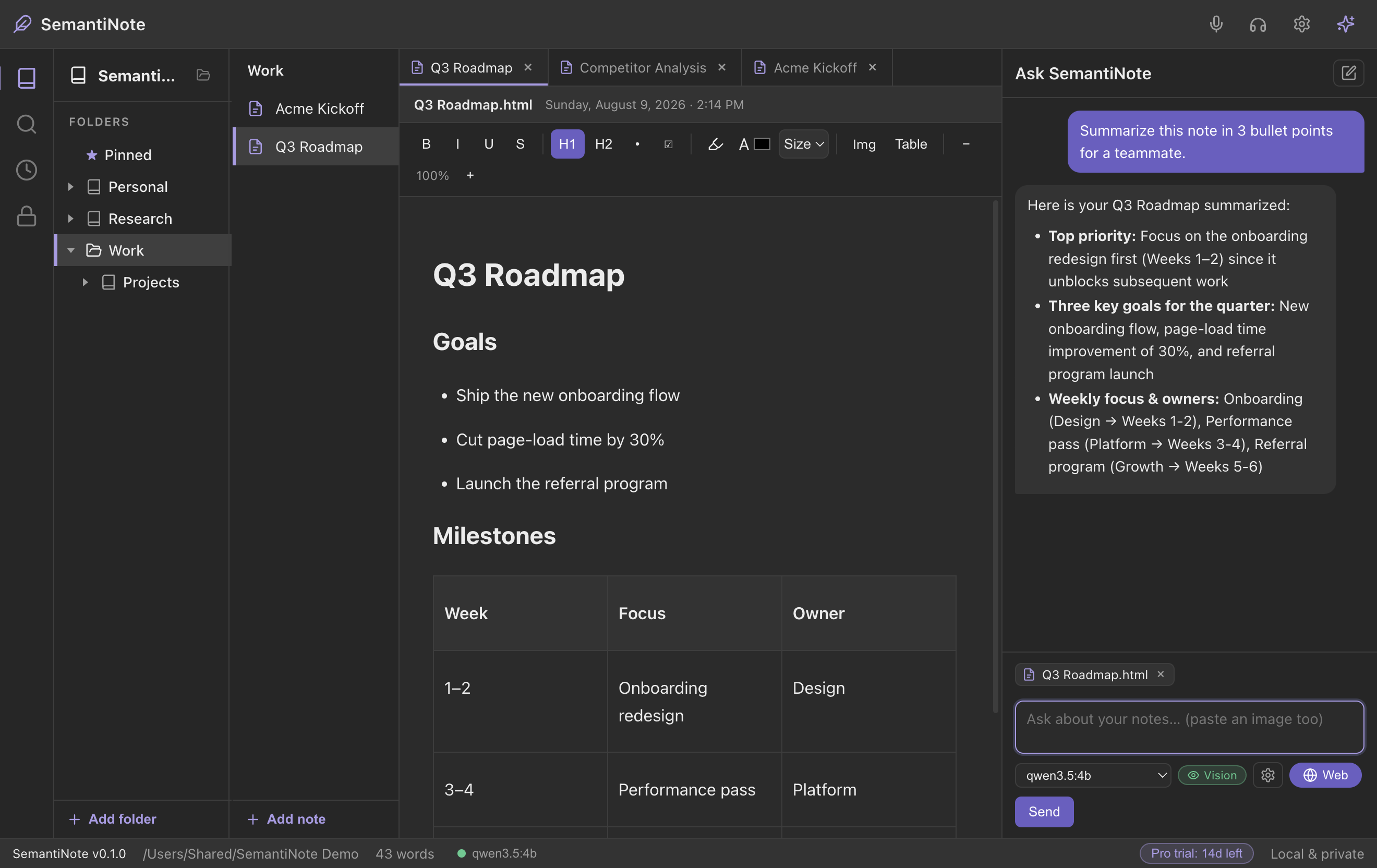Click the 100% zoom level label
1377x868 pixels.
(x=432, y=176)
